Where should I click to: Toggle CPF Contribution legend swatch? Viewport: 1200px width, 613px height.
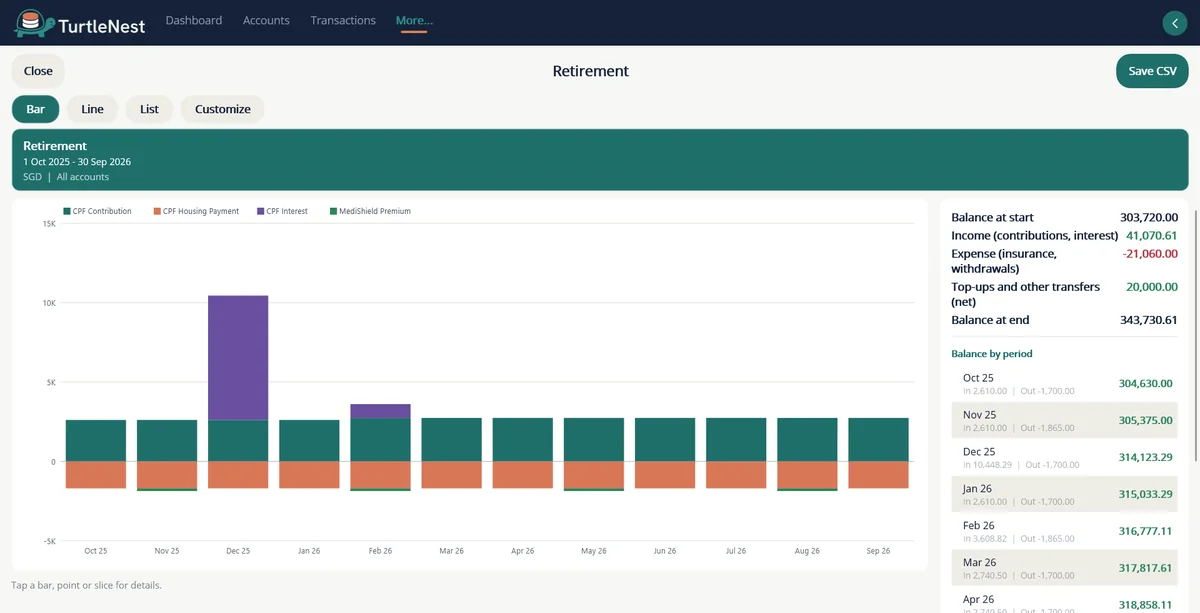[x=66, y=211]
